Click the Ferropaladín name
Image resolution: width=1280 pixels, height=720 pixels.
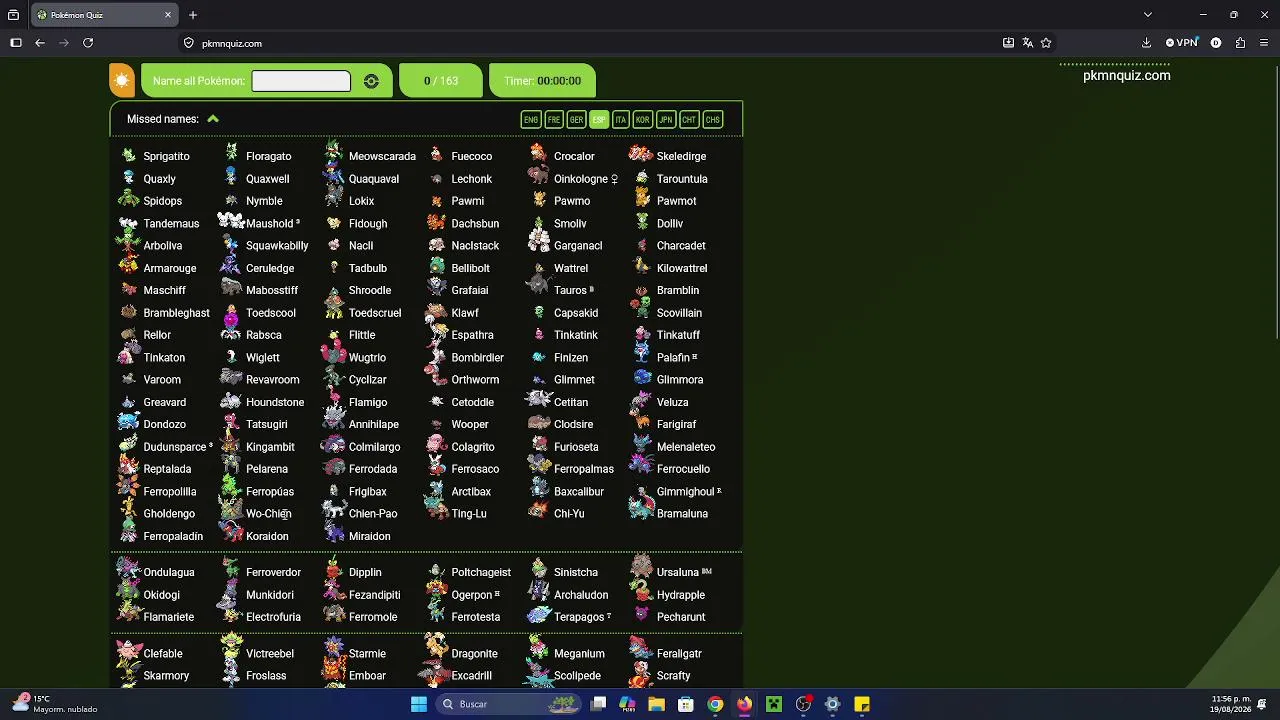173,536
